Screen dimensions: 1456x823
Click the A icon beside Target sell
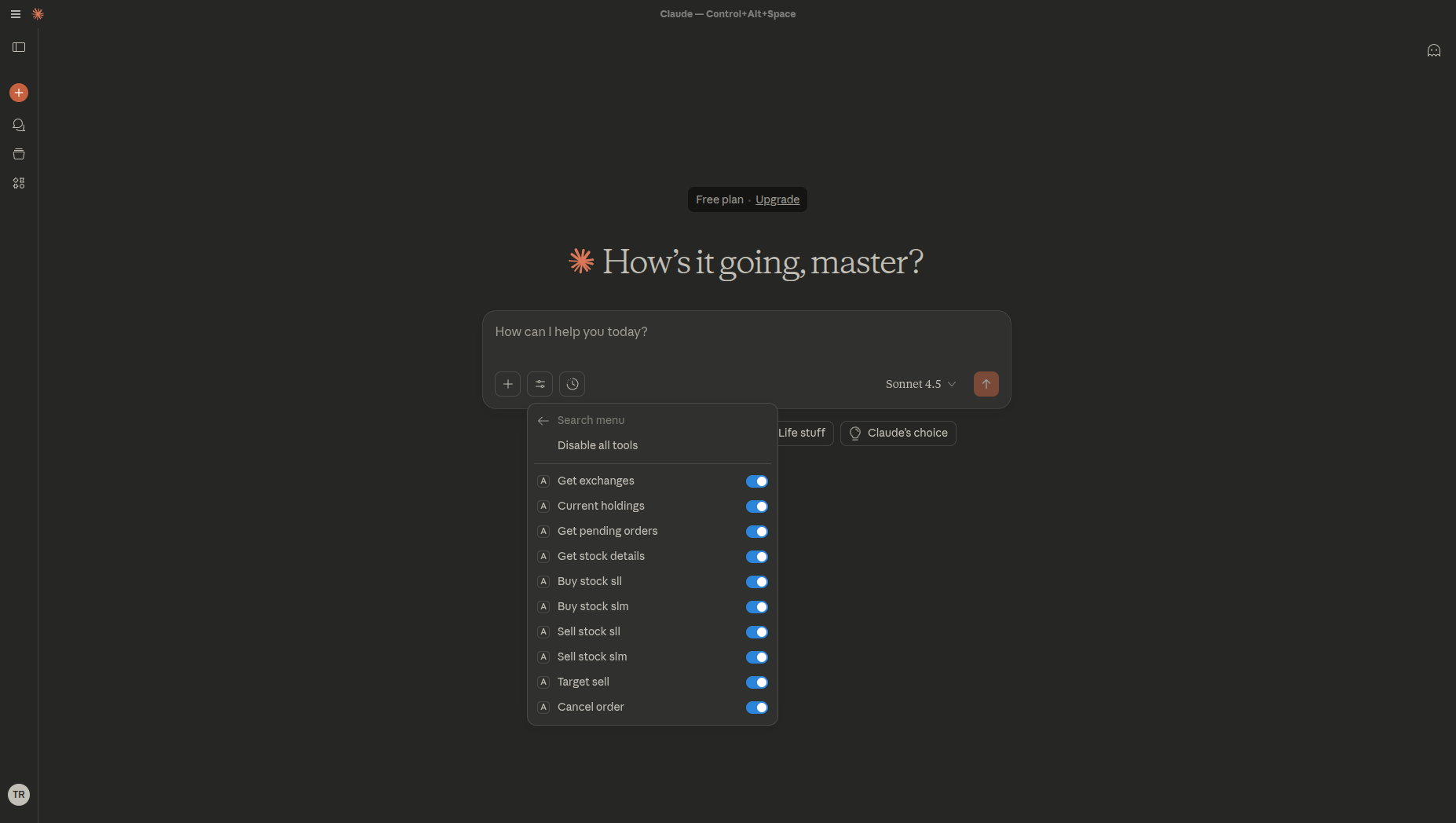click(x=543, y=682)
